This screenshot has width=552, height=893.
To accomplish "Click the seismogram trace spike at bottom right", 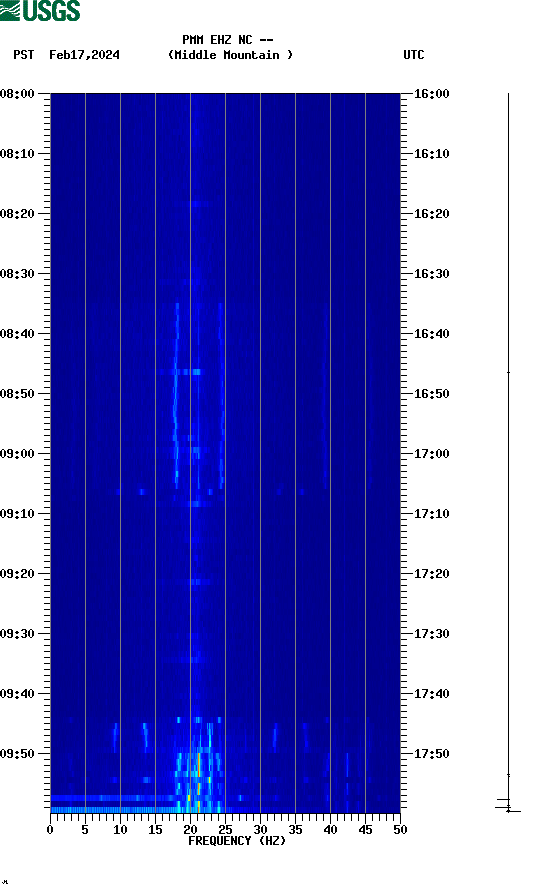I will tap(508, 807).
